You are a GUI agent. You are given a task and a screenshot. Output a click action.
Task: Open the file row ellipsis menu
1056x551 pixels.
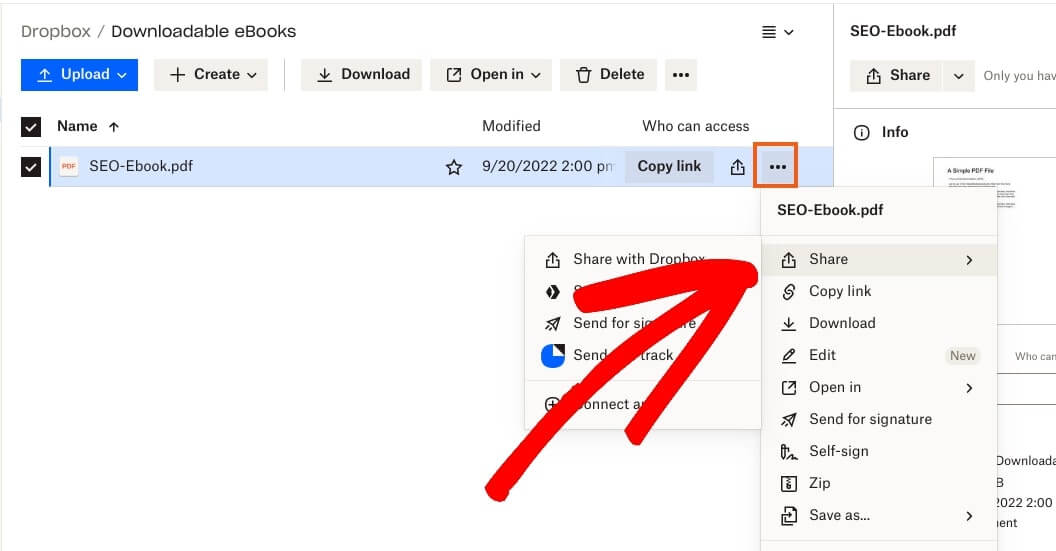(777, 166)
